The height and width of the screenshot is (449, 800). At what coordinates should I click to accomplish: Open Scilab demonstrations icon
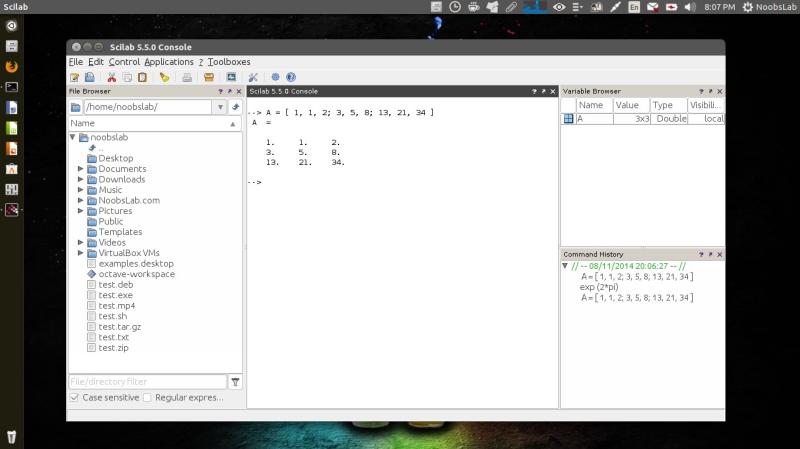[x=276, y=78]
